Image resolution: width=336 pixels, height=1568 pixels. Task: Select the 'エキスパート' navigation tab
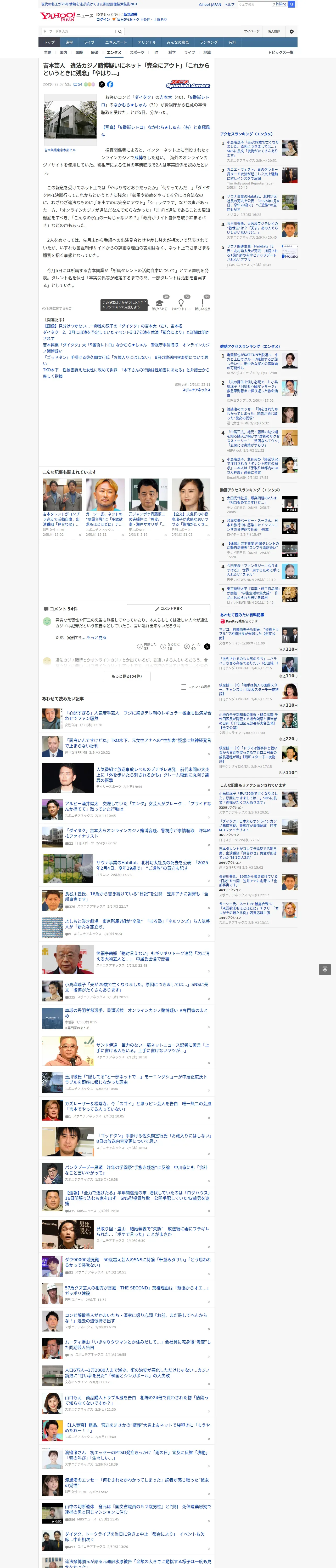point(116,43)
